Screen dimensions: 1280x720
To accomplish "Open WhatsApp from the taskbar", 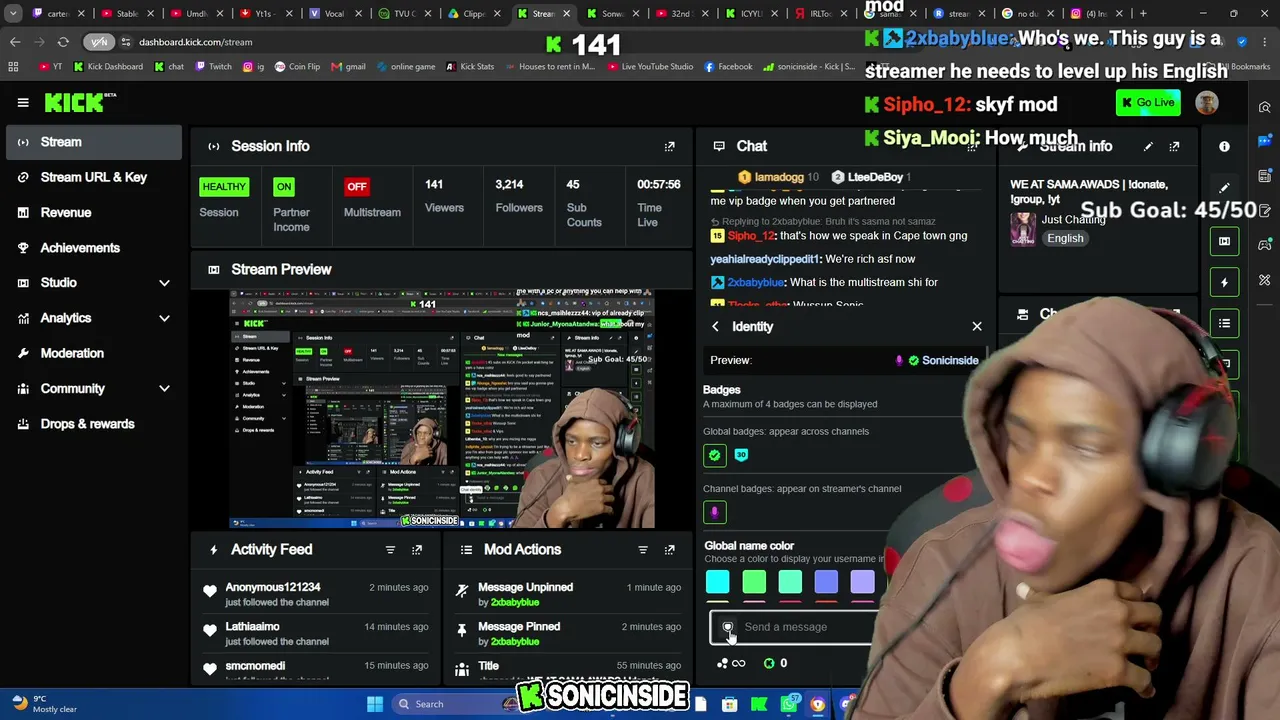I will (789, 704).
